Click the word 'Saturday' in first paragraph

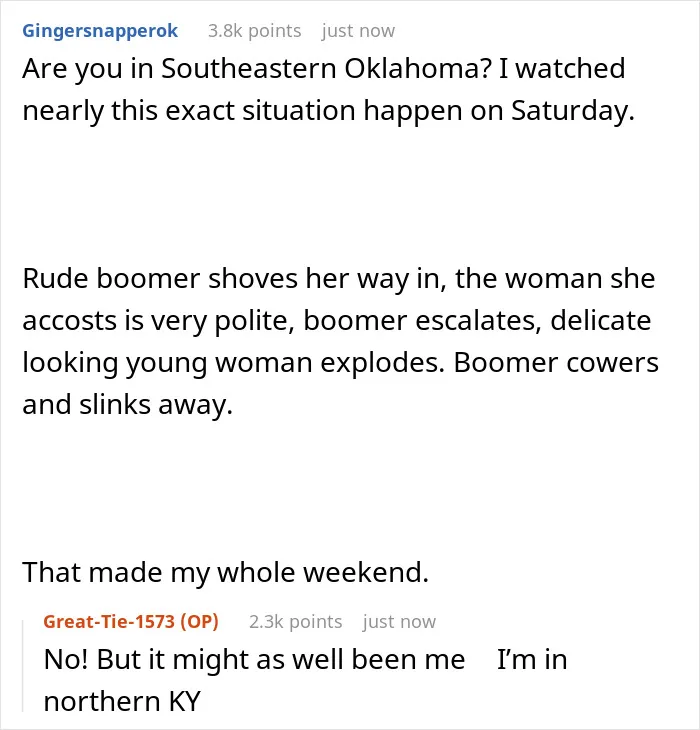click(x=573, y=111)
